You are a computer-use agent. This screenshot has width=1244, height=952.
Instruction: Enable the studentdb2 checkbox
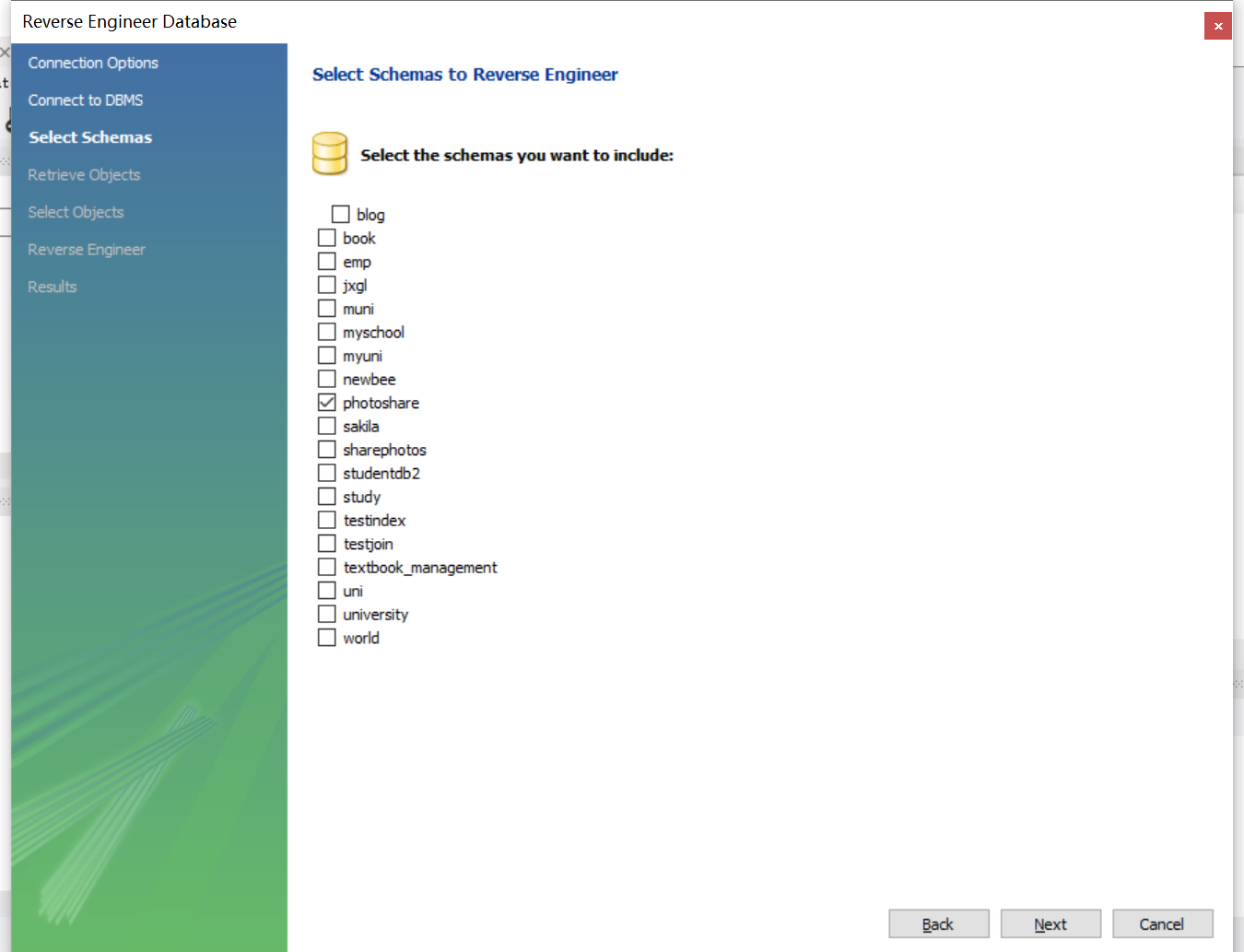tap(326, 473)
